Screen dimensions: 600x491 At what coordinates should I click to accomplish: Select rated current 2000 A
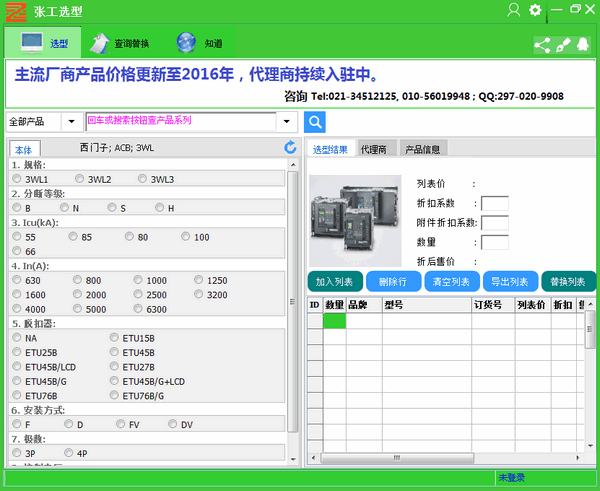pyautogui.click(x=78, y=294)
